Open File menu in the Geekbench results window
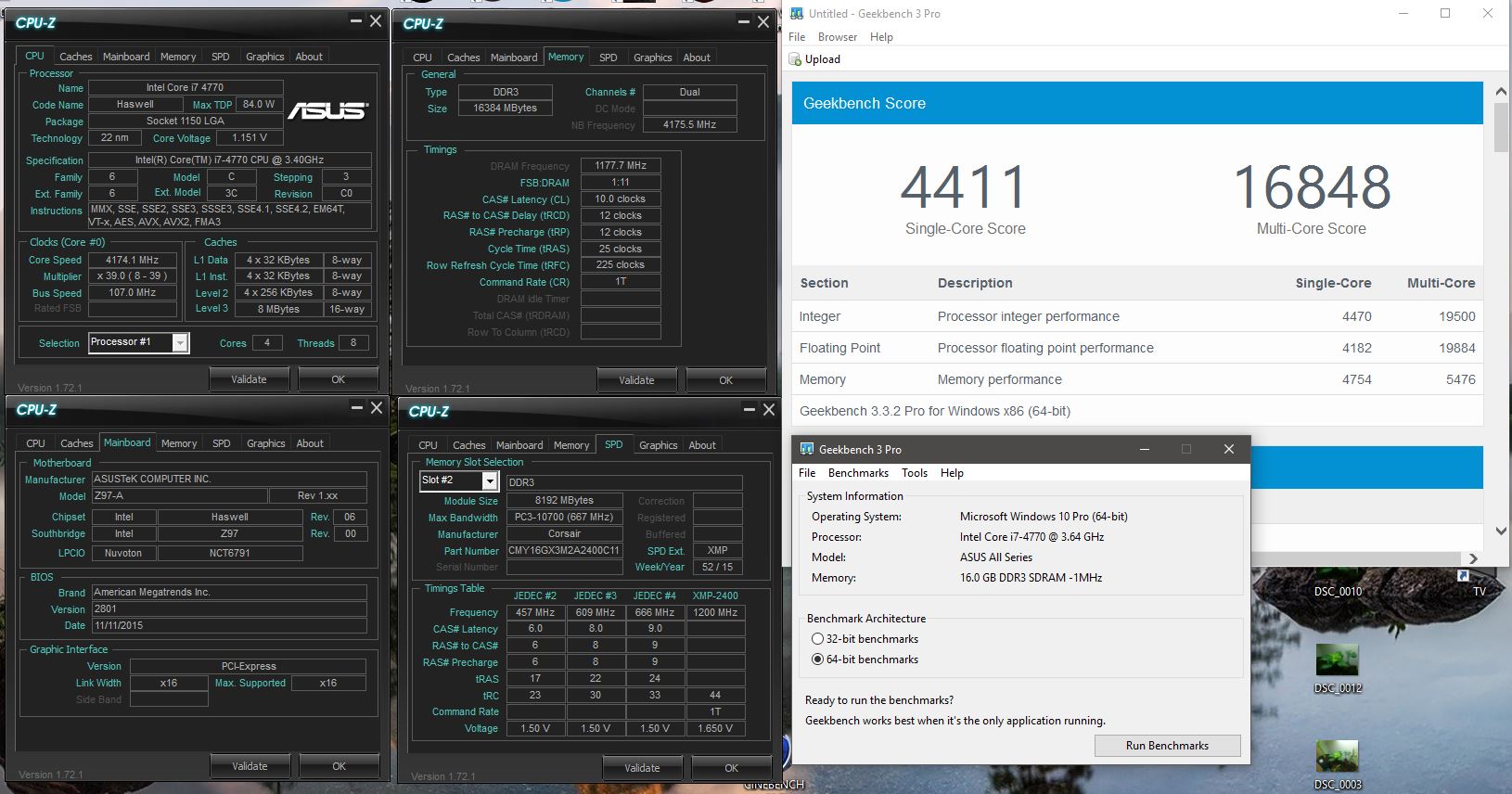Image resolution: width=1512 pixels, height=794 pixels. (797, 37)
